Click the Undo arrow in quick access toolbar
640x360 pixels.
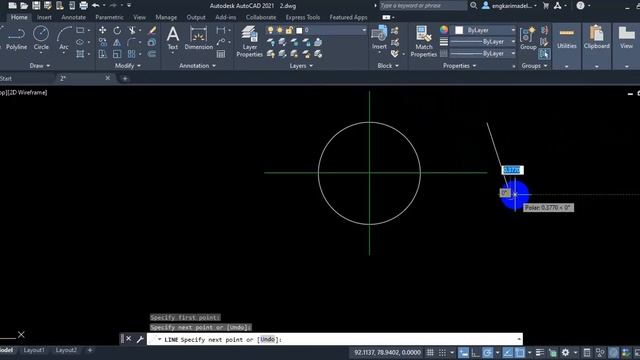[96, 5]
